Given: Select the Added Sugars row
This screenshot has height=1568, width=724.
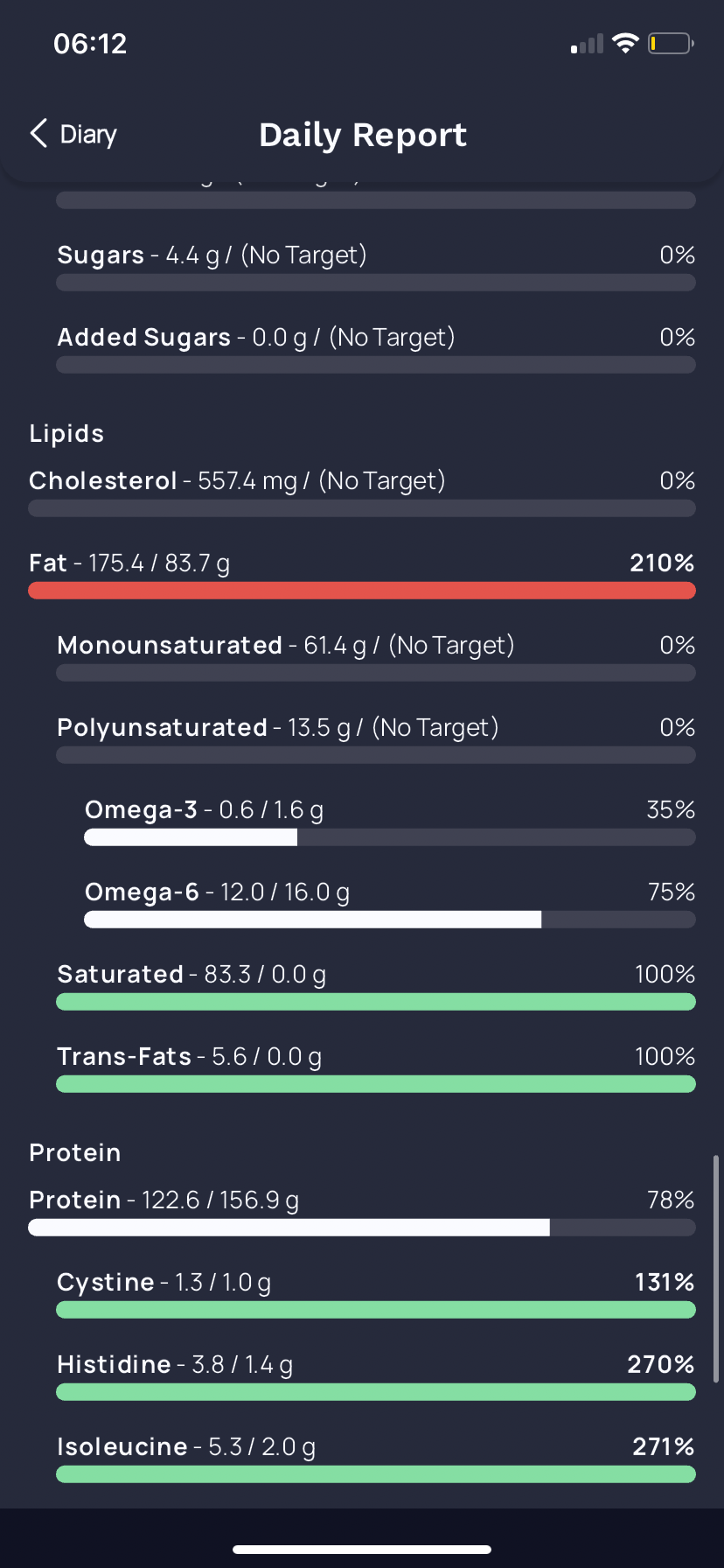Looking at the screenshot, I should pos(376,349).
